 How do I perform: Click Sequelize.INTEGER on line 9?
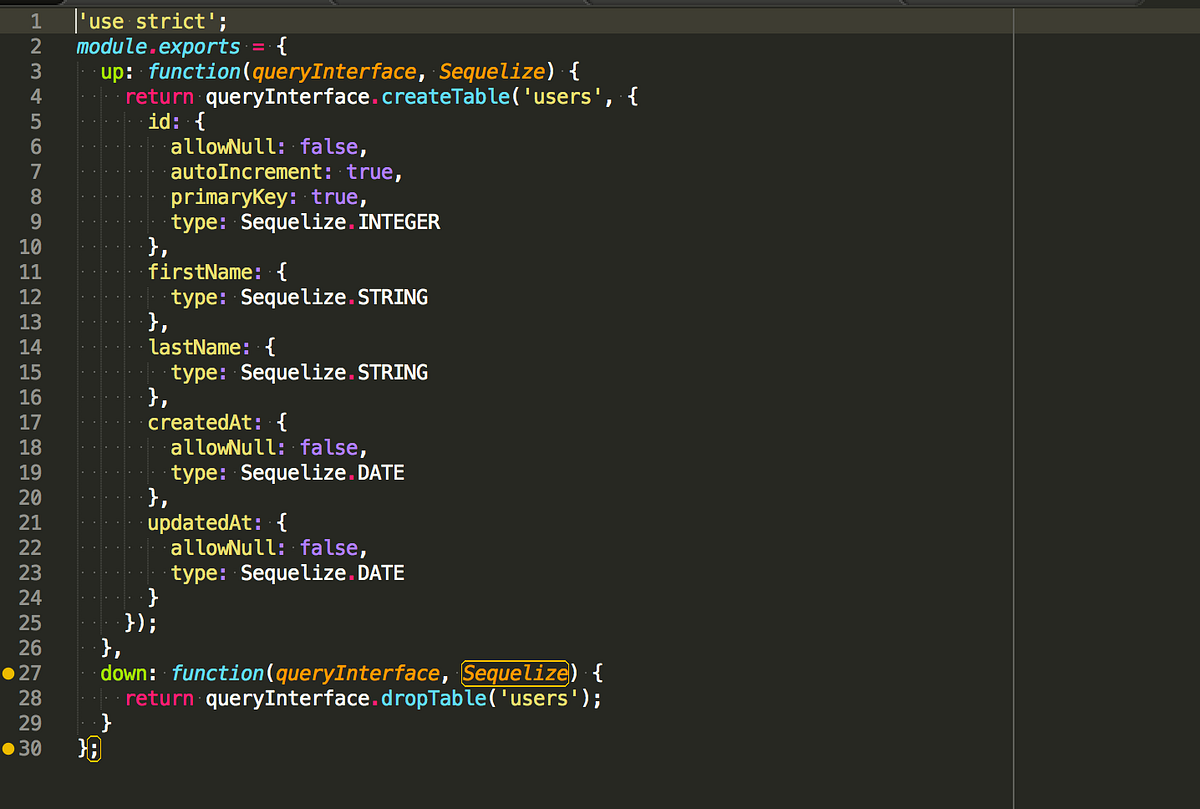[340, 221]
